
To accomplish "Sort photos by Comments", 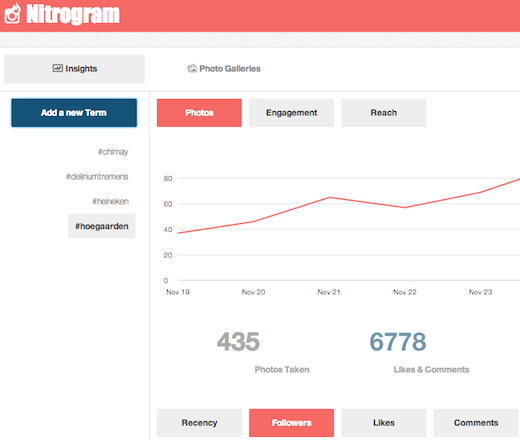I will pos(476,423).
